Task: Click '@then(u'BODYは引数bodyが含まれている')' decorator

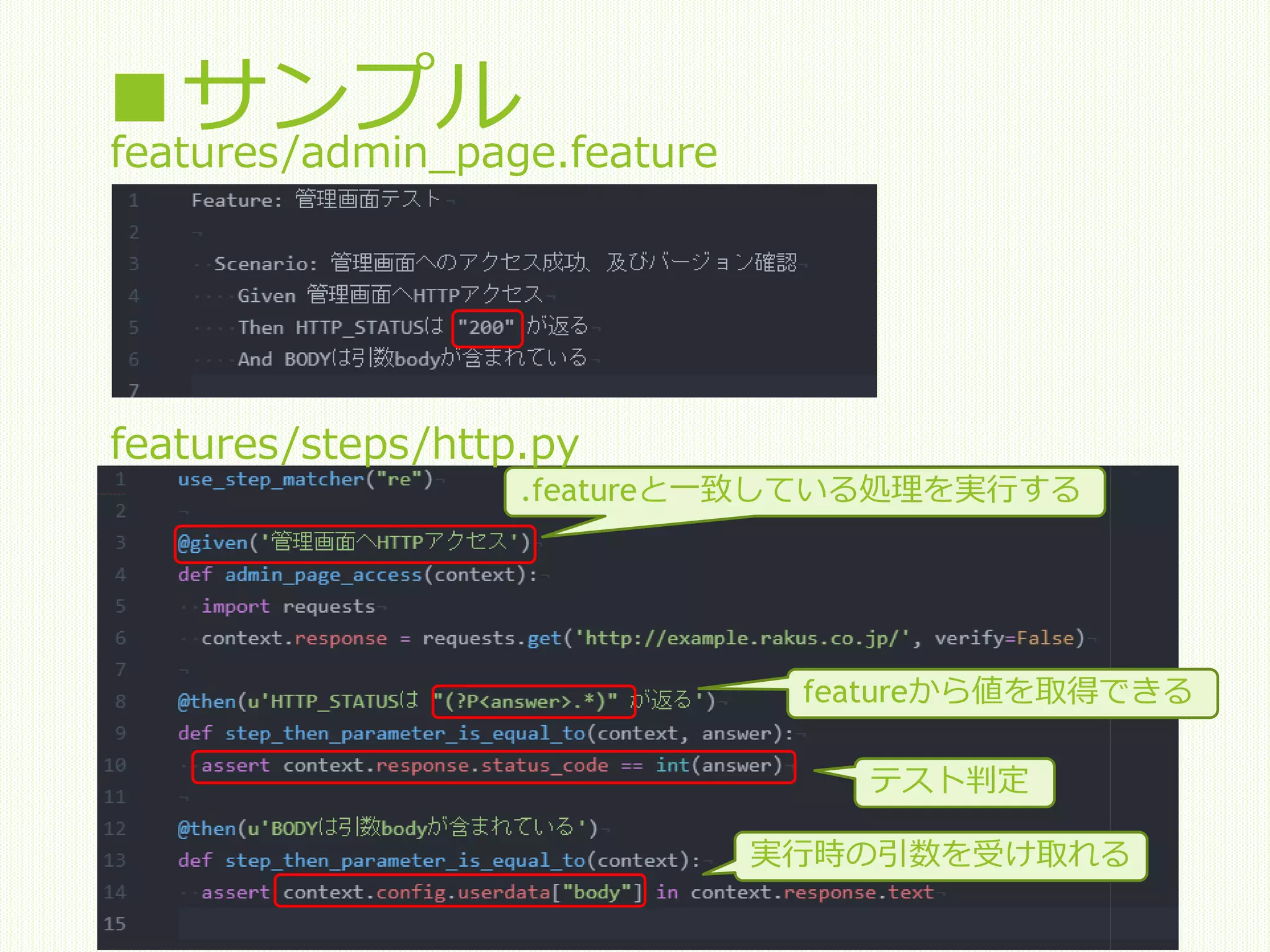Action: tap(388, 828)
